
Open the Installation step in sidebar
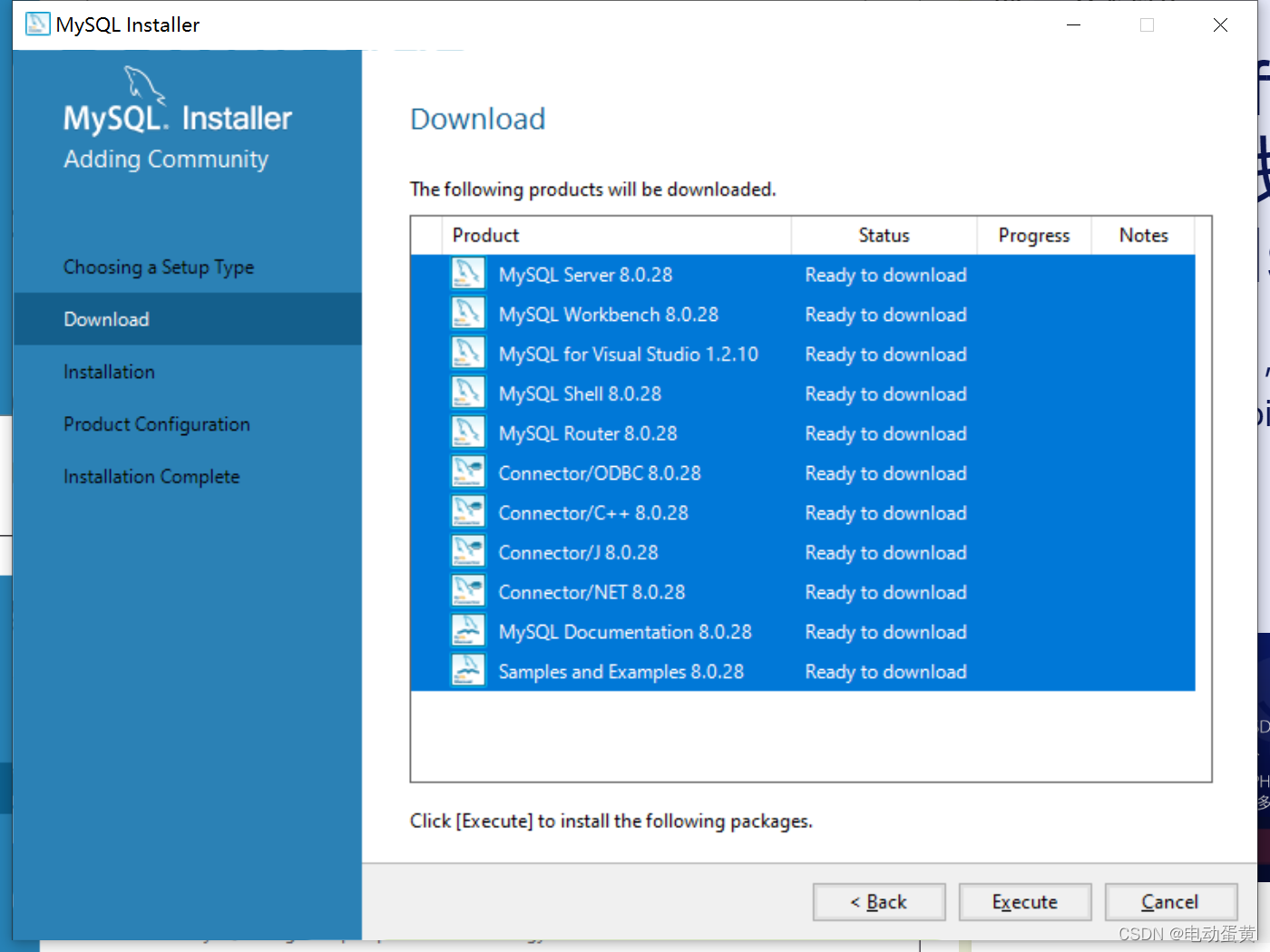109,372
